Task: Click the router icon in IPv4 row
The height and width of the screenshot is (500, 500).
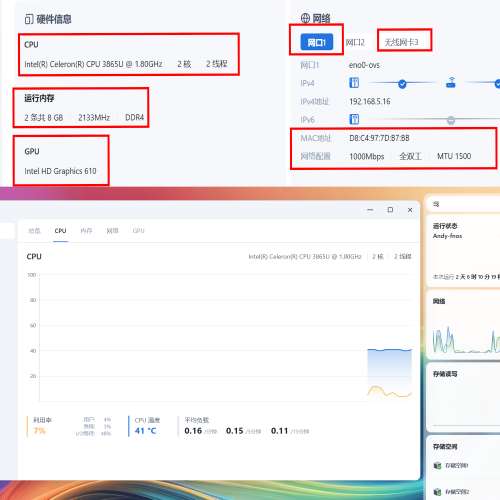Action: point(451,82)
